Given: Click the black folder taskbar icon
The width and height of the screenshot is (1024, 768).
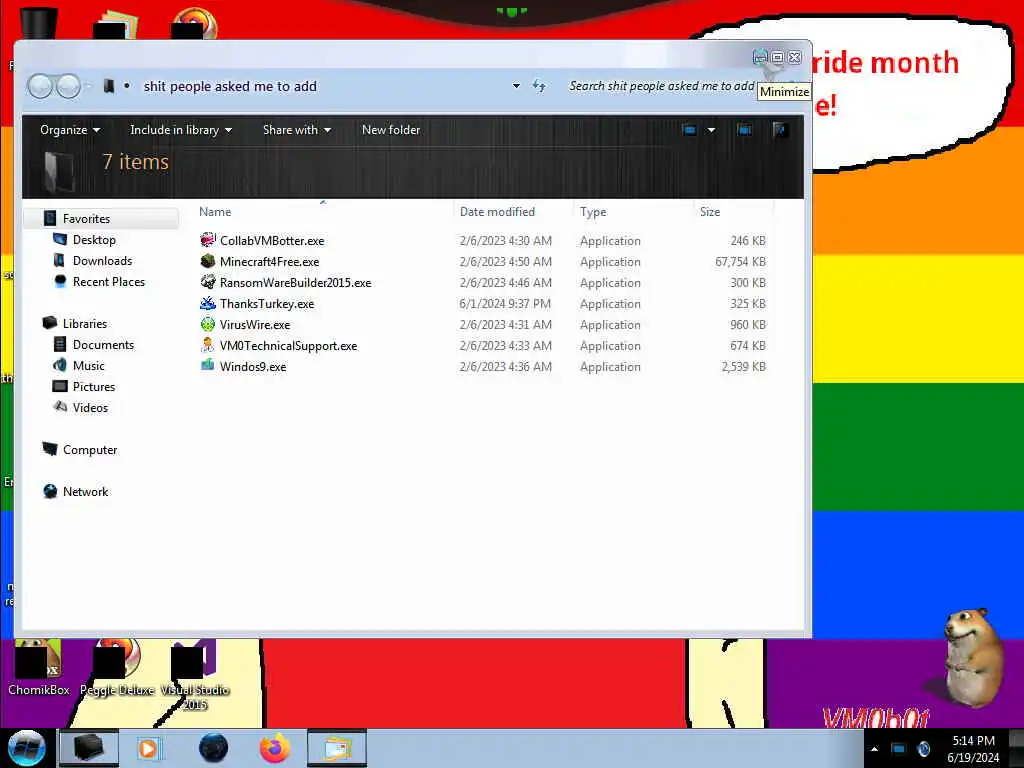Looking at the screenshot, I should 89,748.
